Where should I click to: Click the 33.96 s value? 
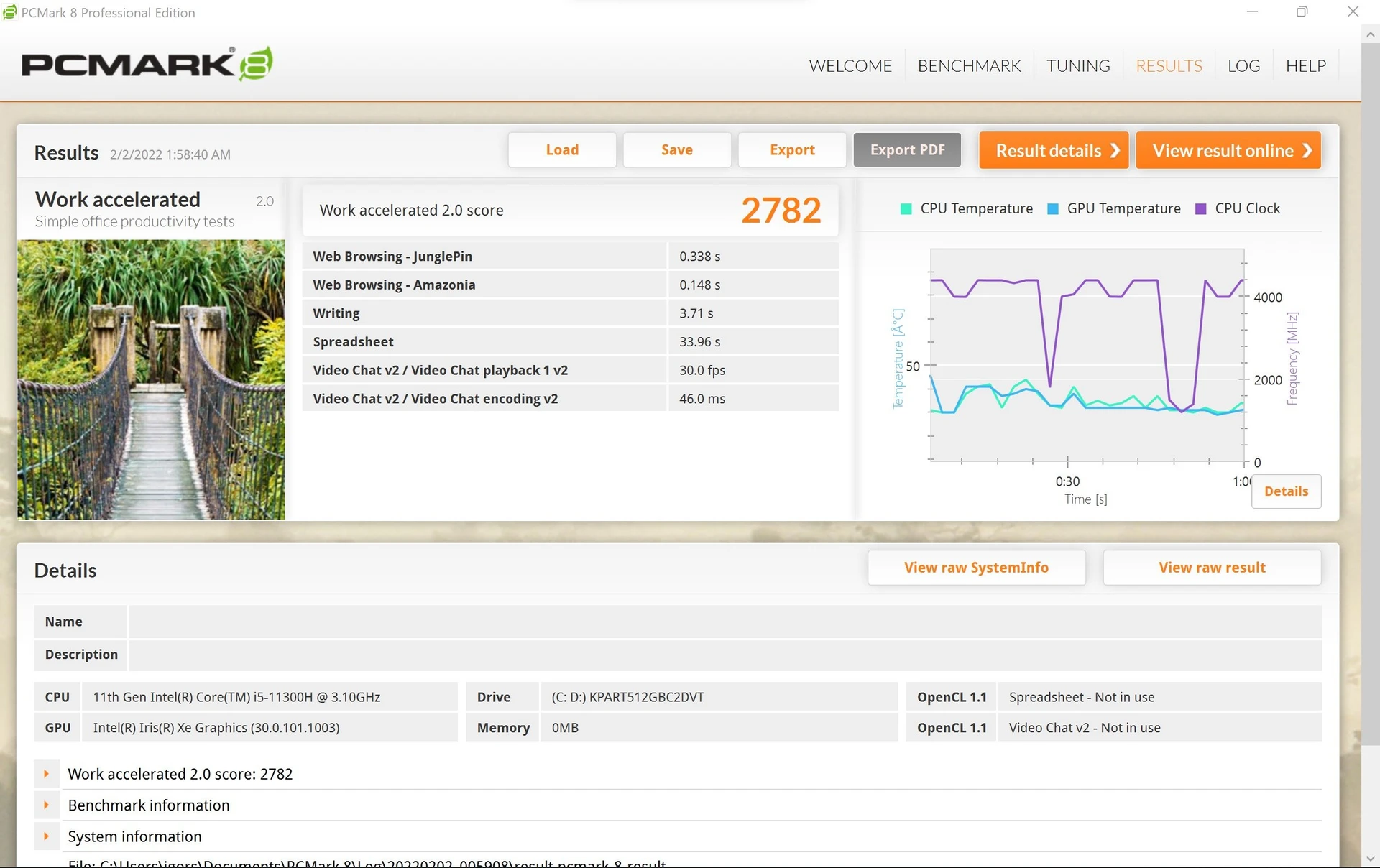(x=699, y=342)
